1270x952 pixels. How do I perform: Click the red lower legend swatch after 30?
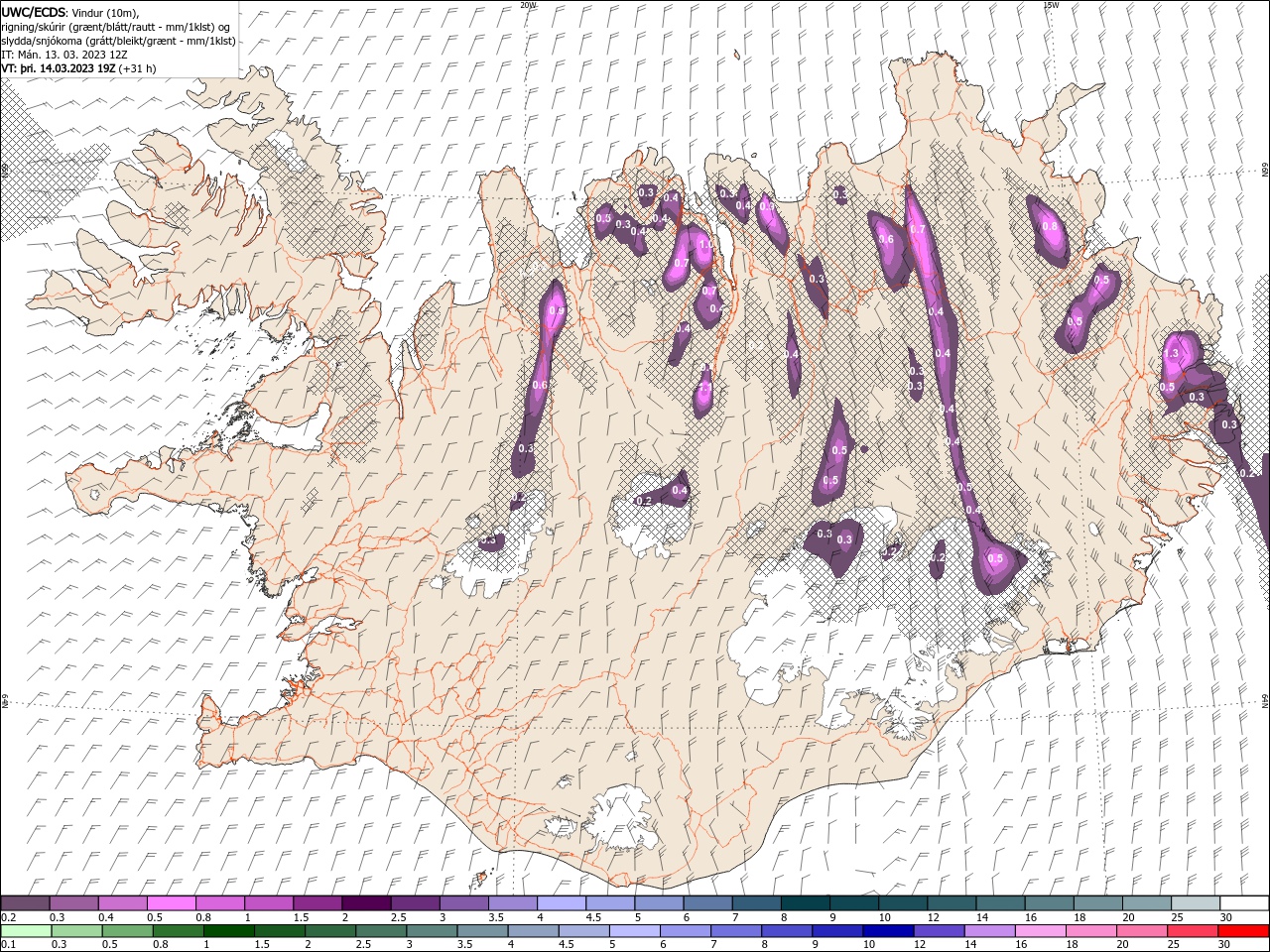(1243, 931)
